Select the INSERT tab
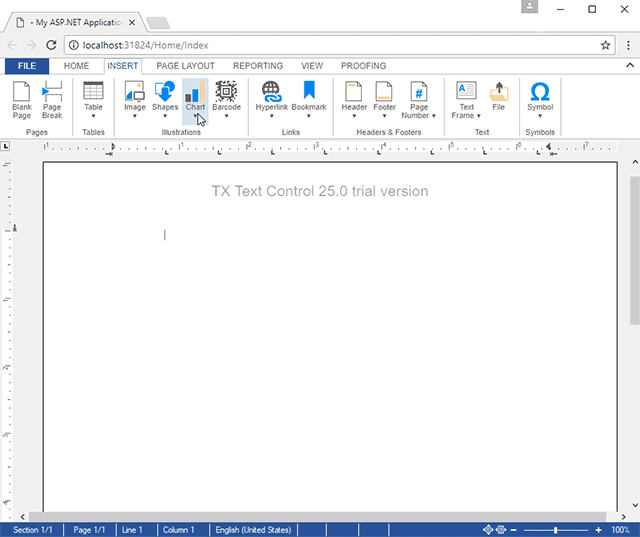 tap(122, 66)
